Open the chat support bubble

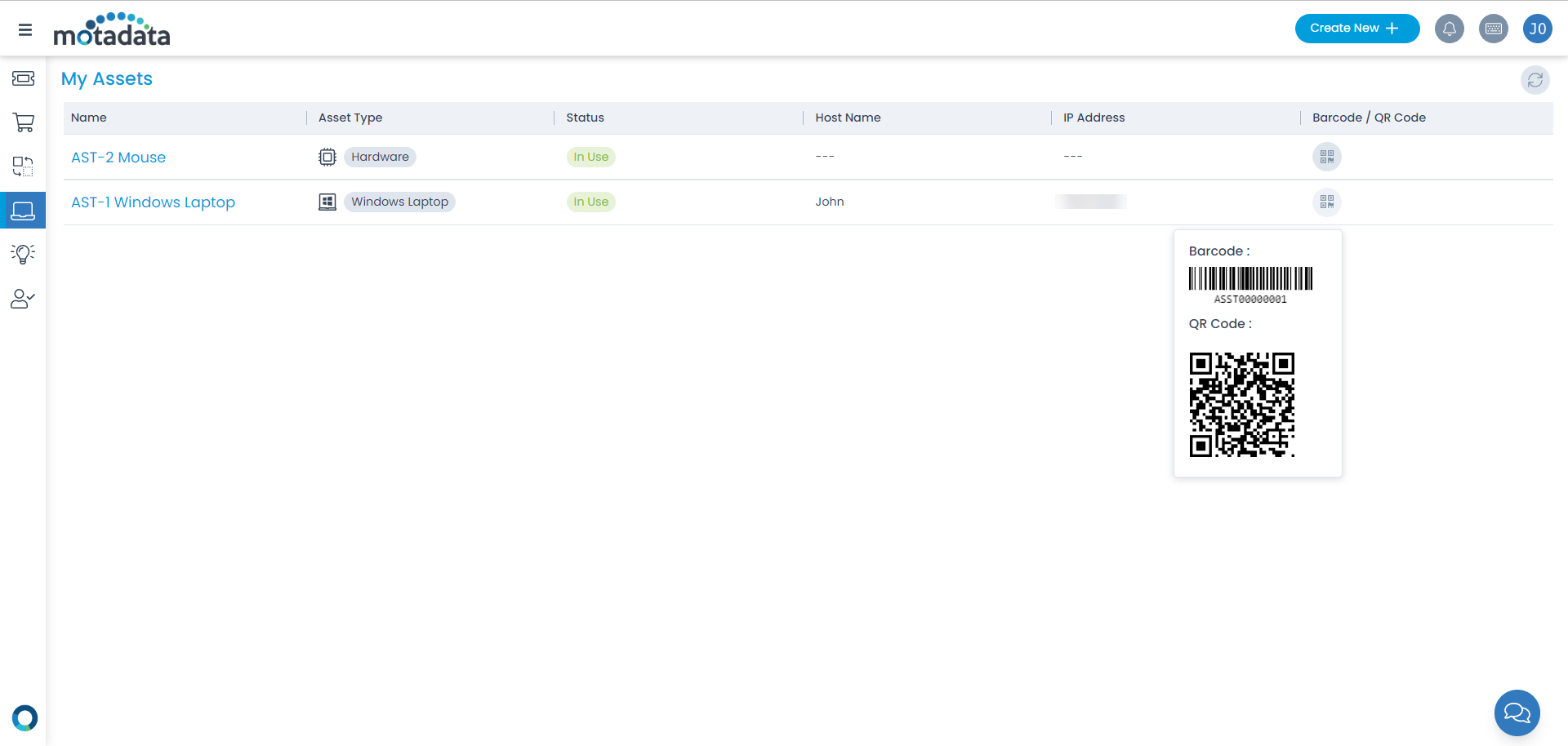[1517, 713]
